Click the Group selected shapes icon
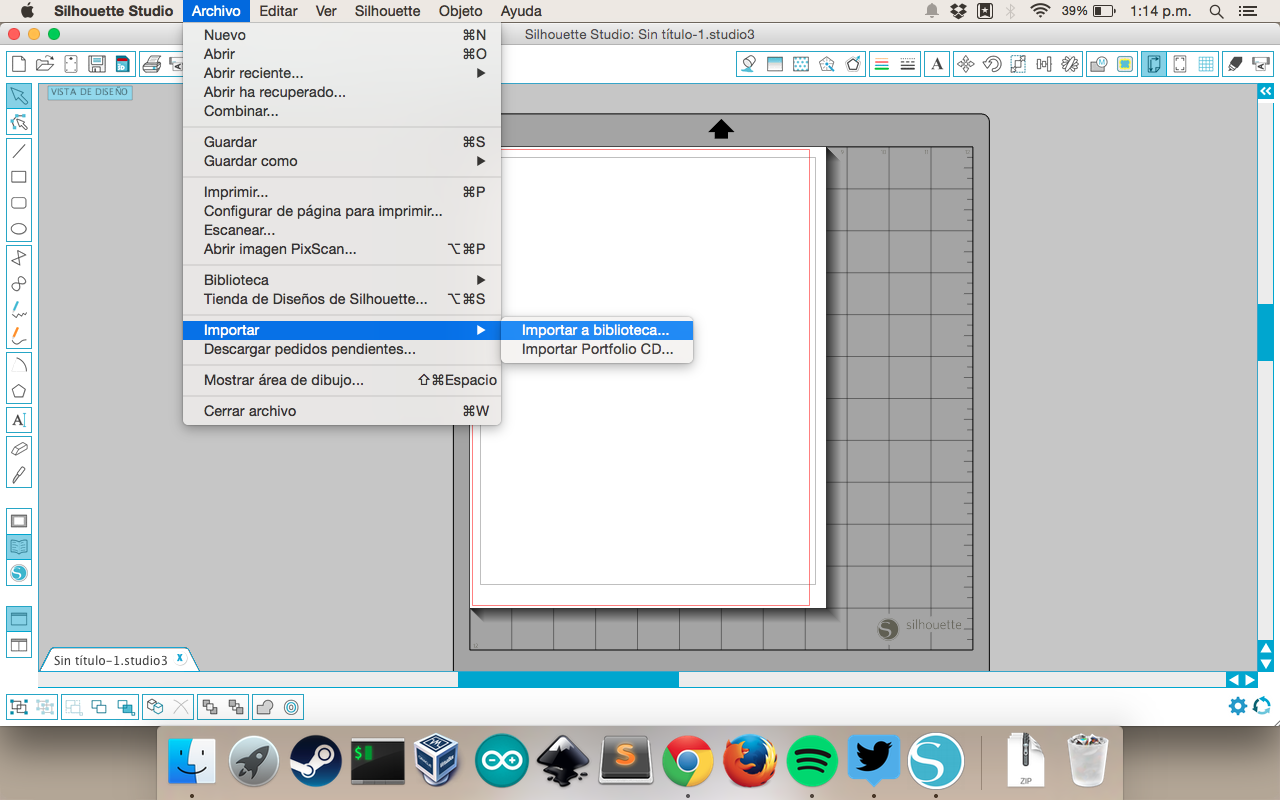This screenshot has height=800, width=1280. point(18,707)
